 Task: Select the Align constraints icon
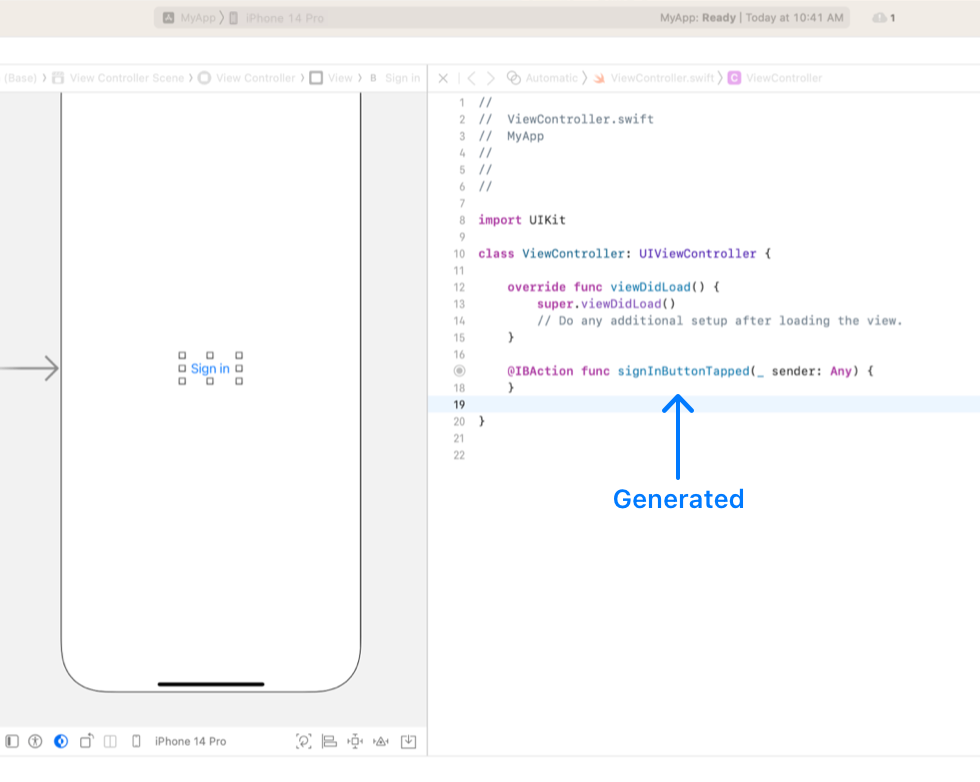tap(330, 741)
